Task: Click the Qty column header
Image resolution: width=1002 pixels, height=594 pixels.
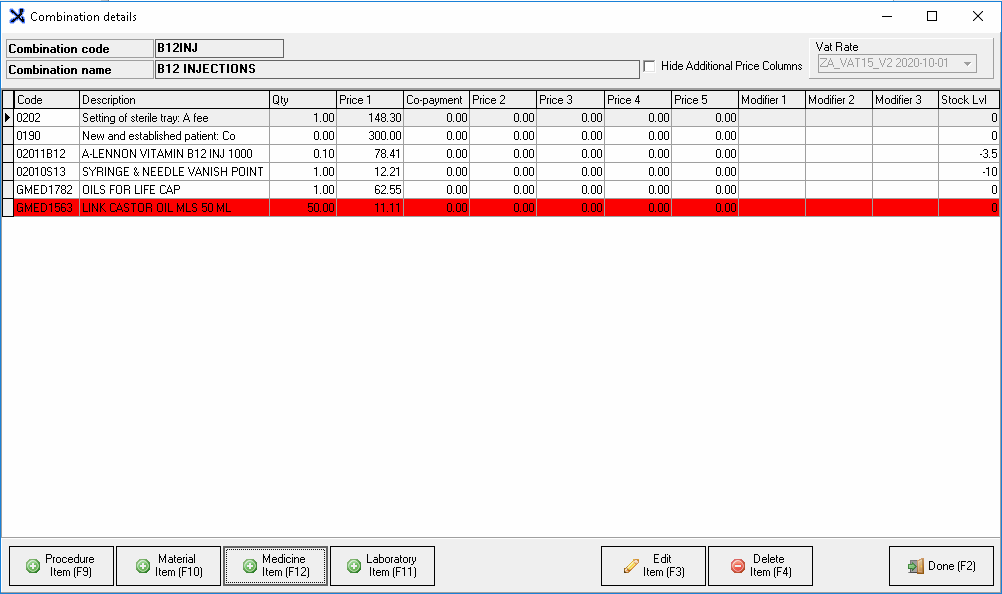Action: coord(303,100)
